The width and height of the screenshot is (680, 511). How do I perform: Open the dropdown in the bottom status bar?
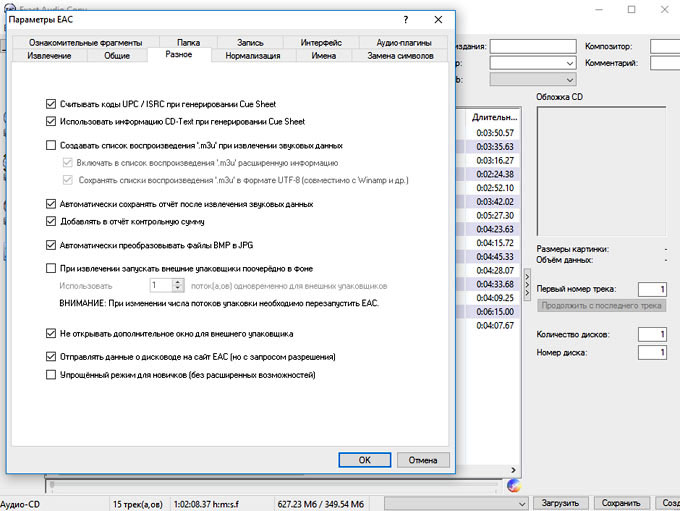[519, 503]
